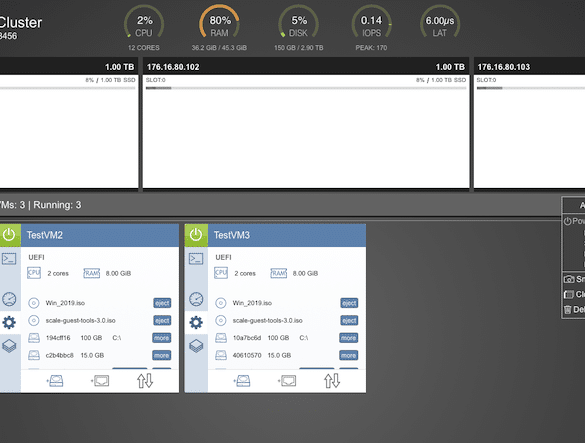Click SLOT:0 usage bar on 176.16.80.103
585x443 pixels.
point(531,88)
